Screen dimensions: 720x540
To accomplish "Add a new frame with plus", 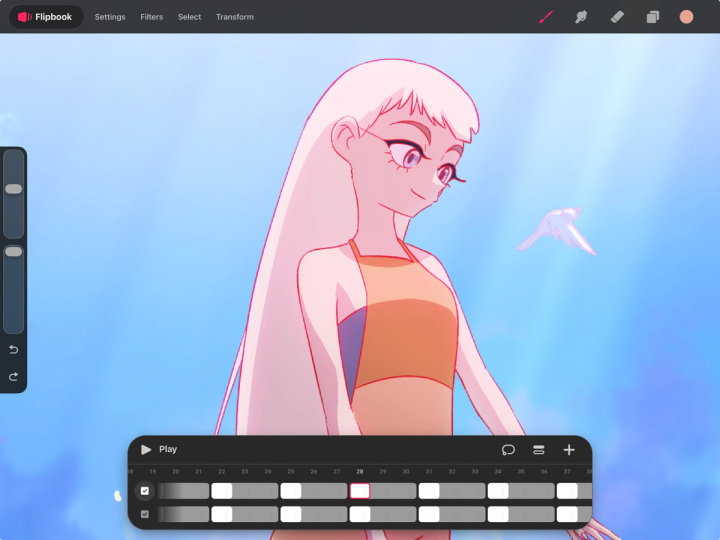I will [569, 450].
